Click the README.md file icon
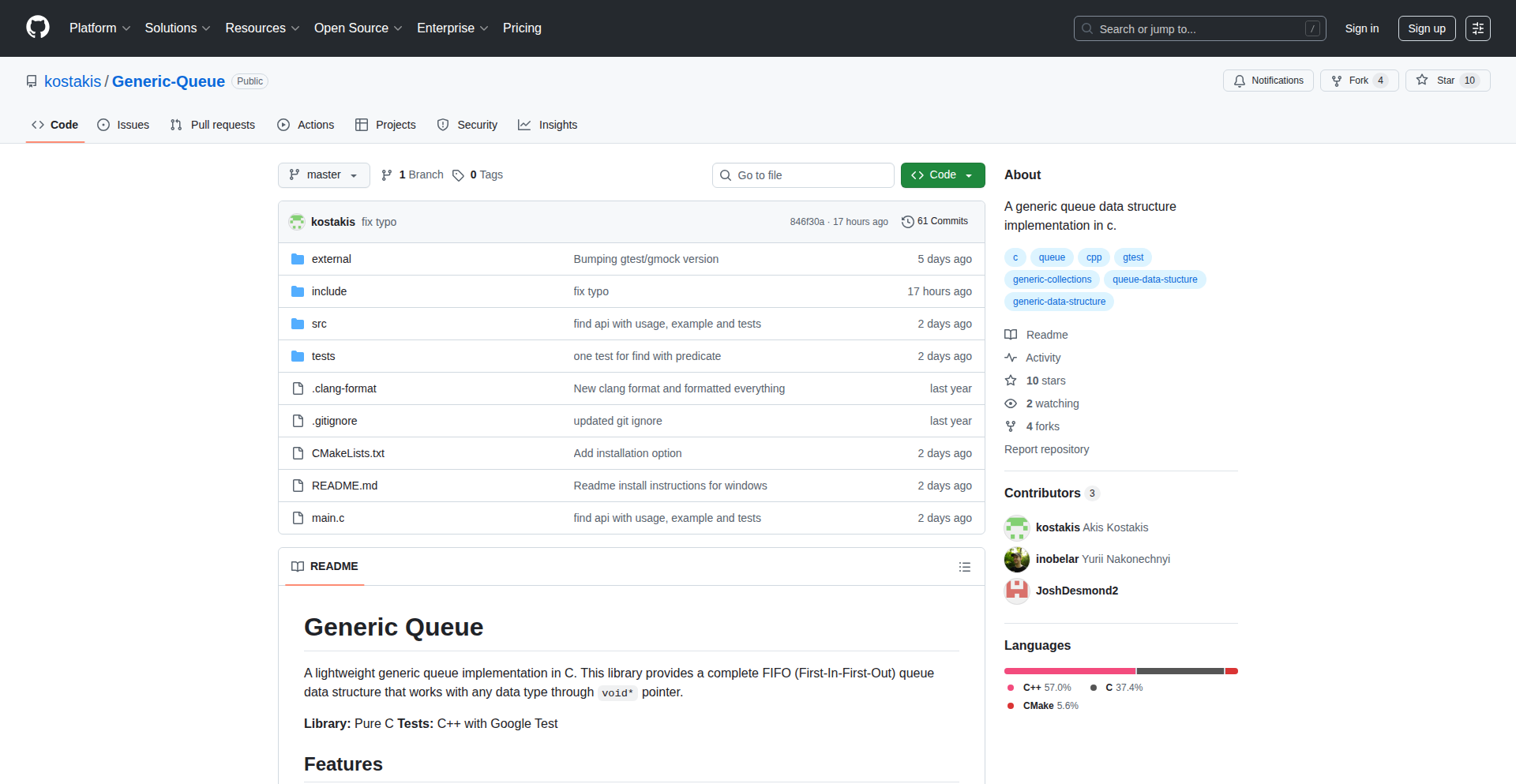 [x=298, y=486]
